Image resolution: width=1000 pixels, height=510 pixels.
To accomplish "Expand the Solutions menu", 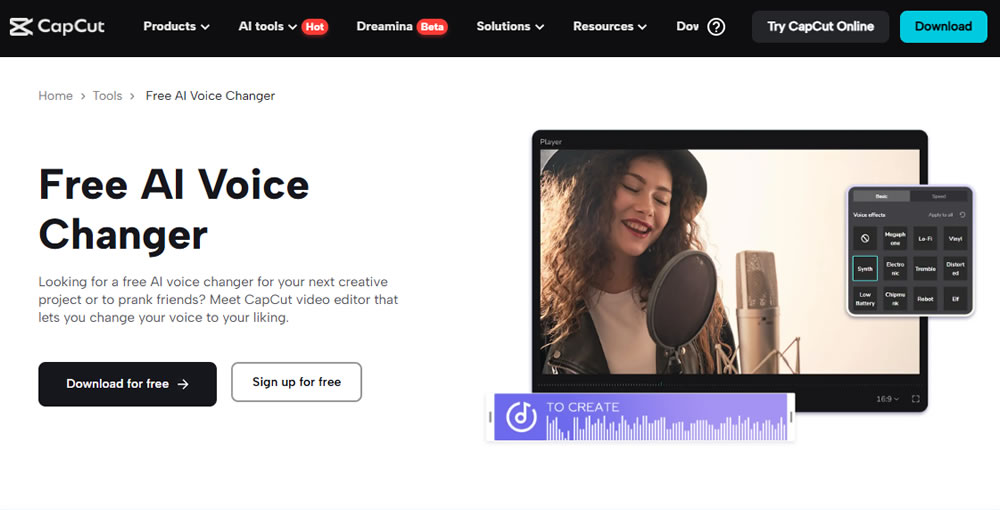I will [x=510, y=27].
